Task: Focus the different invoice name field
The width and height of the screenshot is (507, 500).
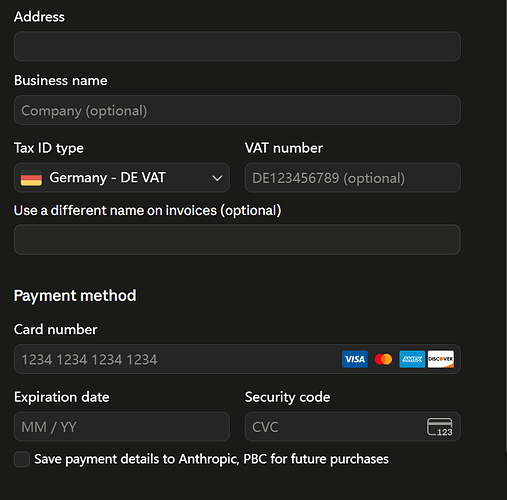Action: click(237, 240)
